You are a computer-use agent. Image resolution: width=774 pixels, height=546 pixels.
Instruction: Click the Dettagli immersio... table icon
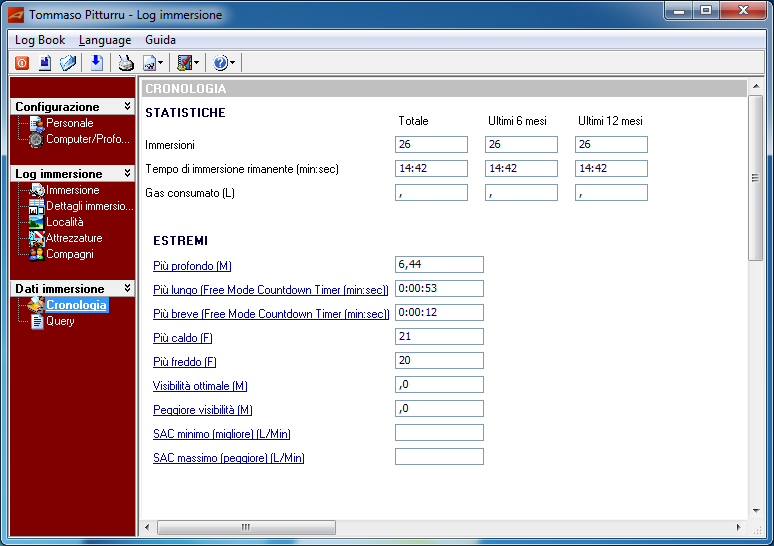tap(37, 206)
